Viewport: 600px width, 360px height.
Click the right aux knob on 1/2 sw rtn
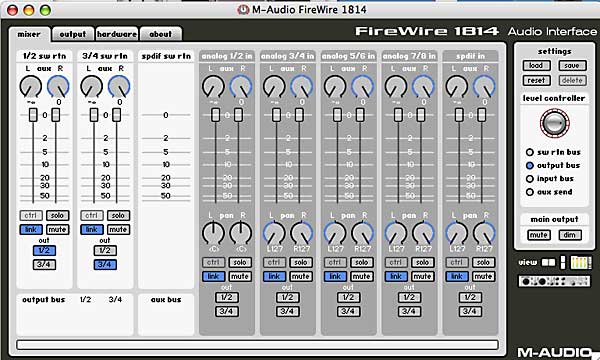click(58, 86)
